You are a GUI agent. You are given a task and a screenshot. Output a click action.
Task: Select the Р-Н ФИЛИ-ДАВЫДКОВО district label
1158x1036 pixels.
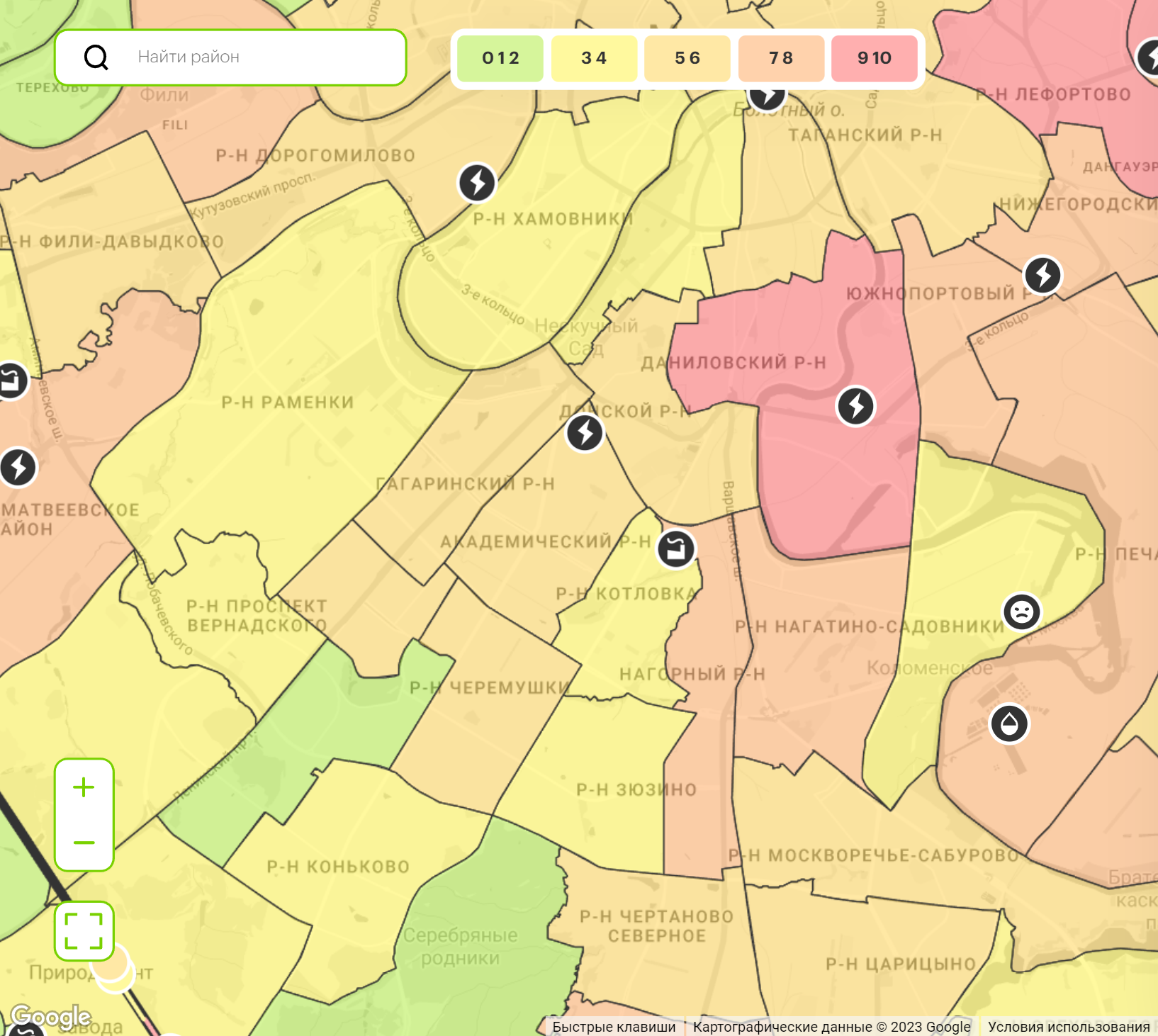pos(112,242)
